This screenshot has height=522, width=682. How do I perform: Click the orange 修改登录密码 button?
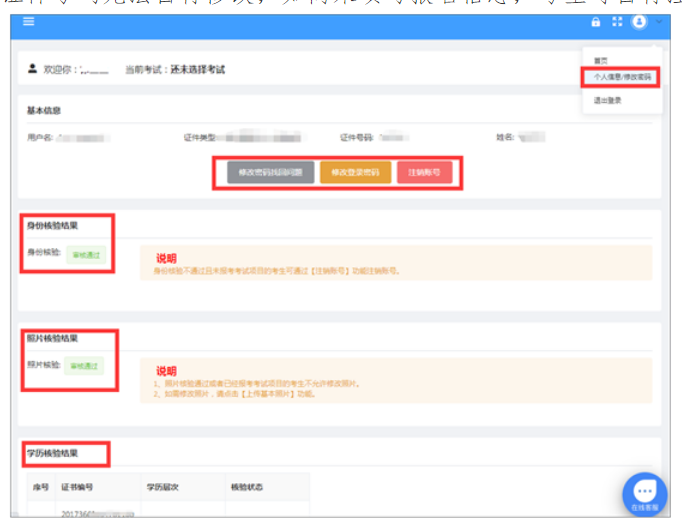pos(355,173)
